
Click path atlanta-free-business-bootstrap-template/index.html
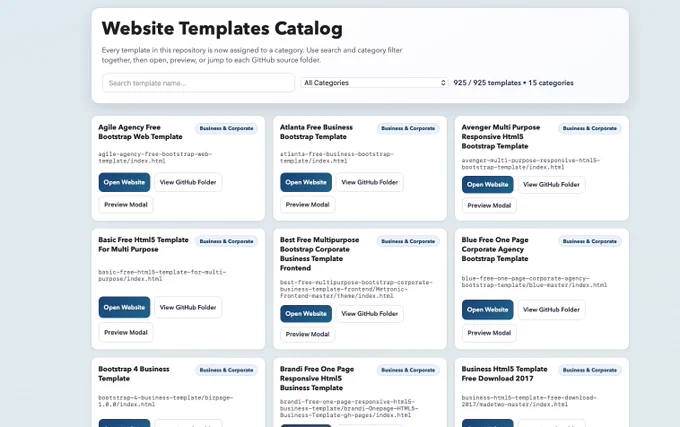(x=337, y=157)
